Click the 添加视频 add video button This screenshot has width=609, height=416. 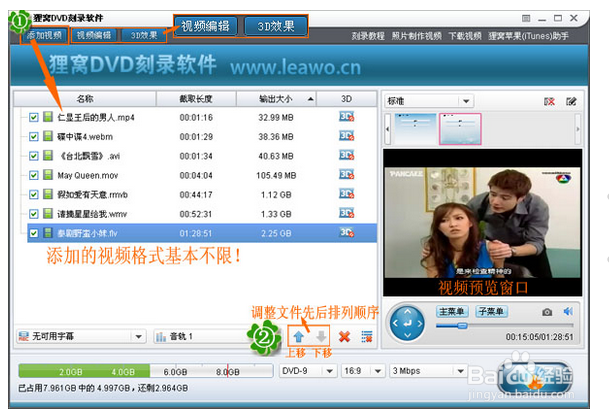tap(44, 35)
